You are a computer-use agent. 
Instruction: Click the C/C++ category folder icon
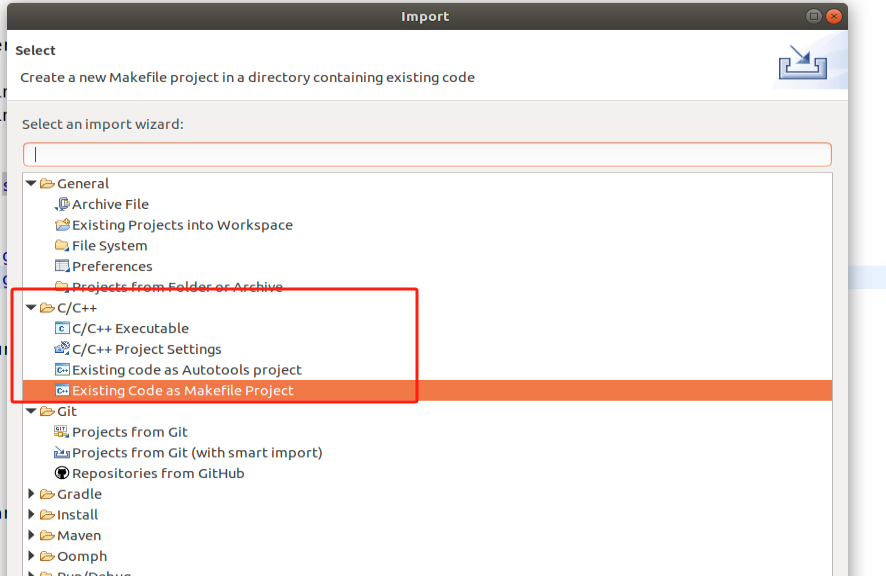[47, 308]
